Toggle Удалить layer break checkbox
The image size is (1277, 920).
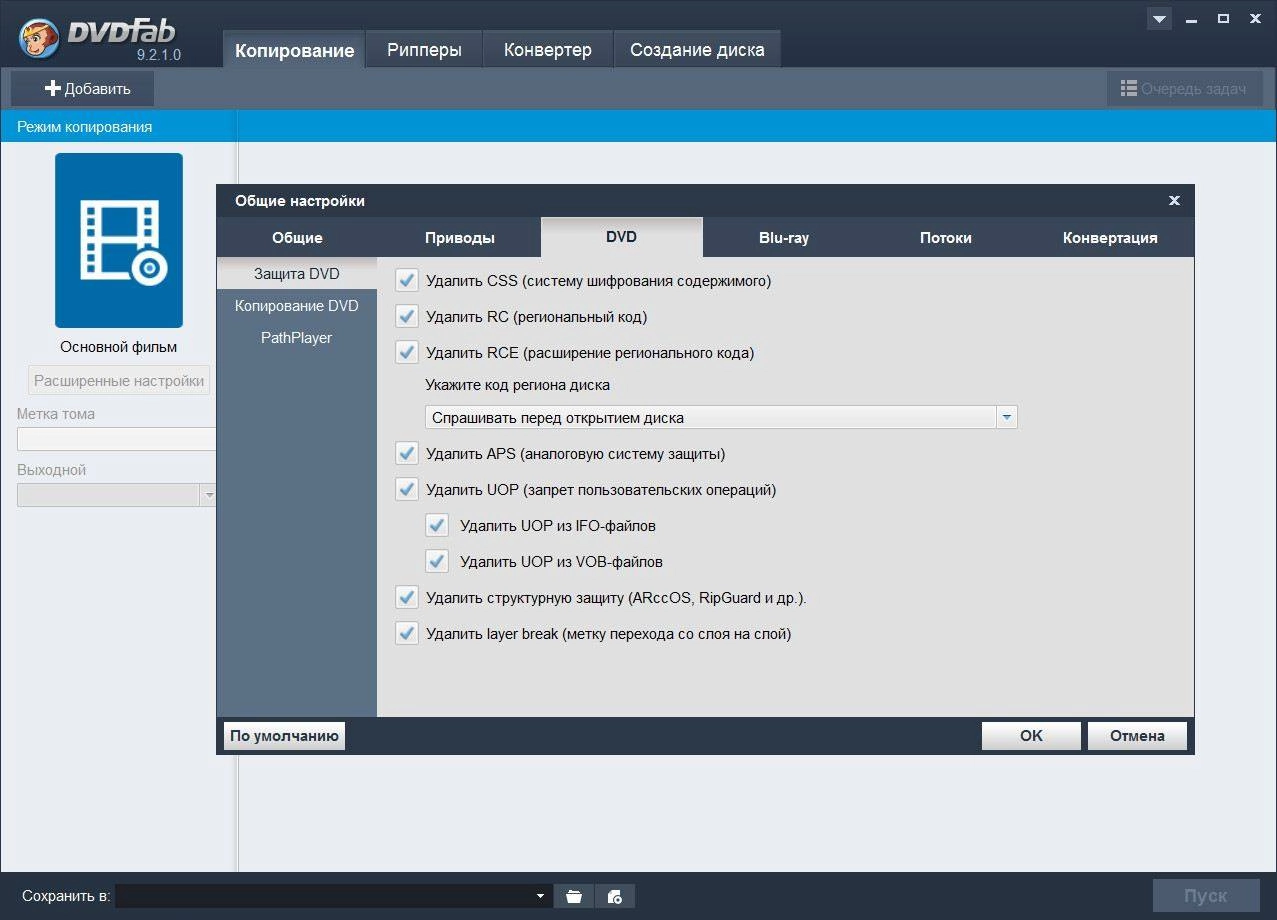coord(407,634)
